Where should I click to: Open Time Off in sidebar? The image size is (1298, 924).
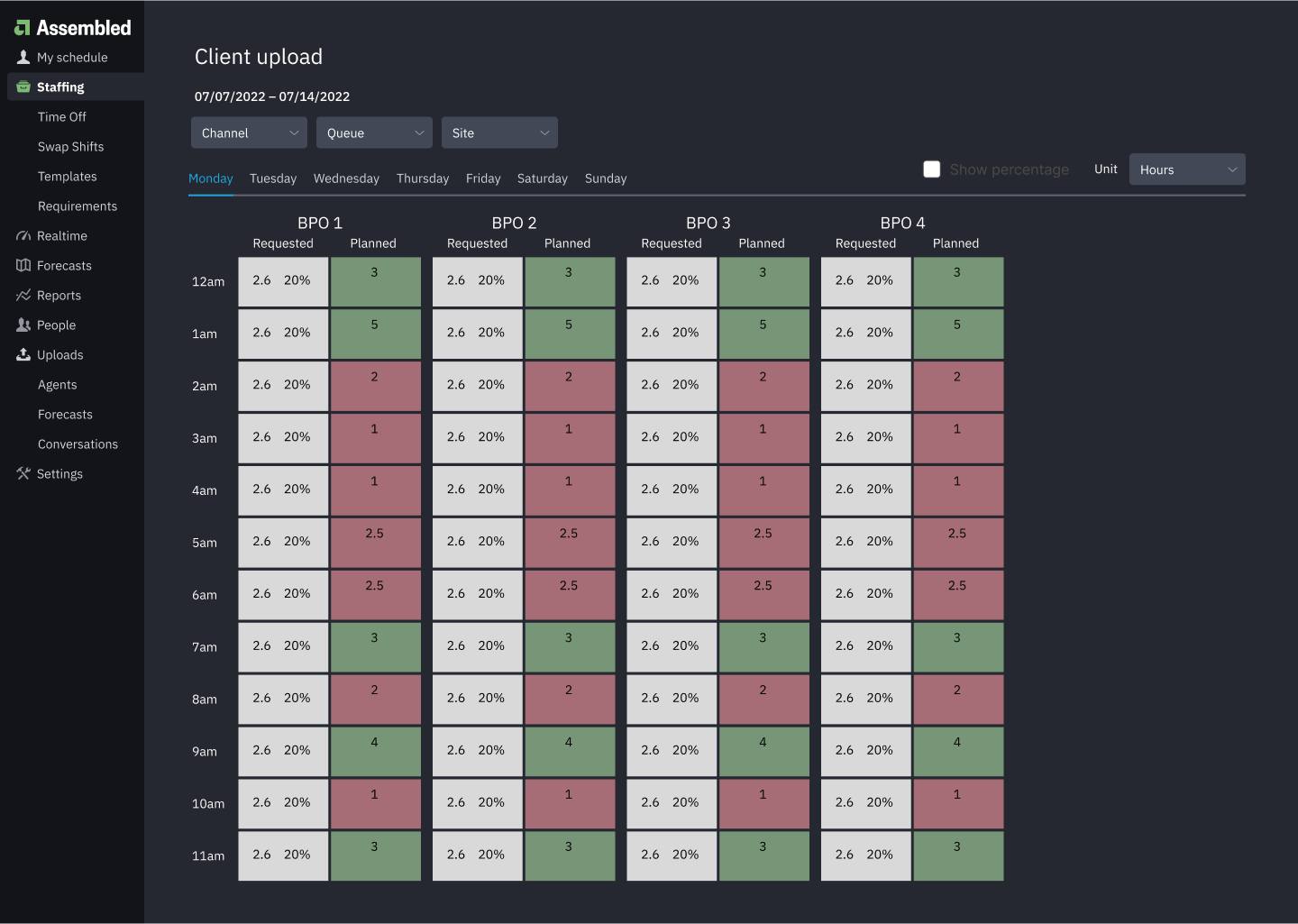tap(62, 117)
